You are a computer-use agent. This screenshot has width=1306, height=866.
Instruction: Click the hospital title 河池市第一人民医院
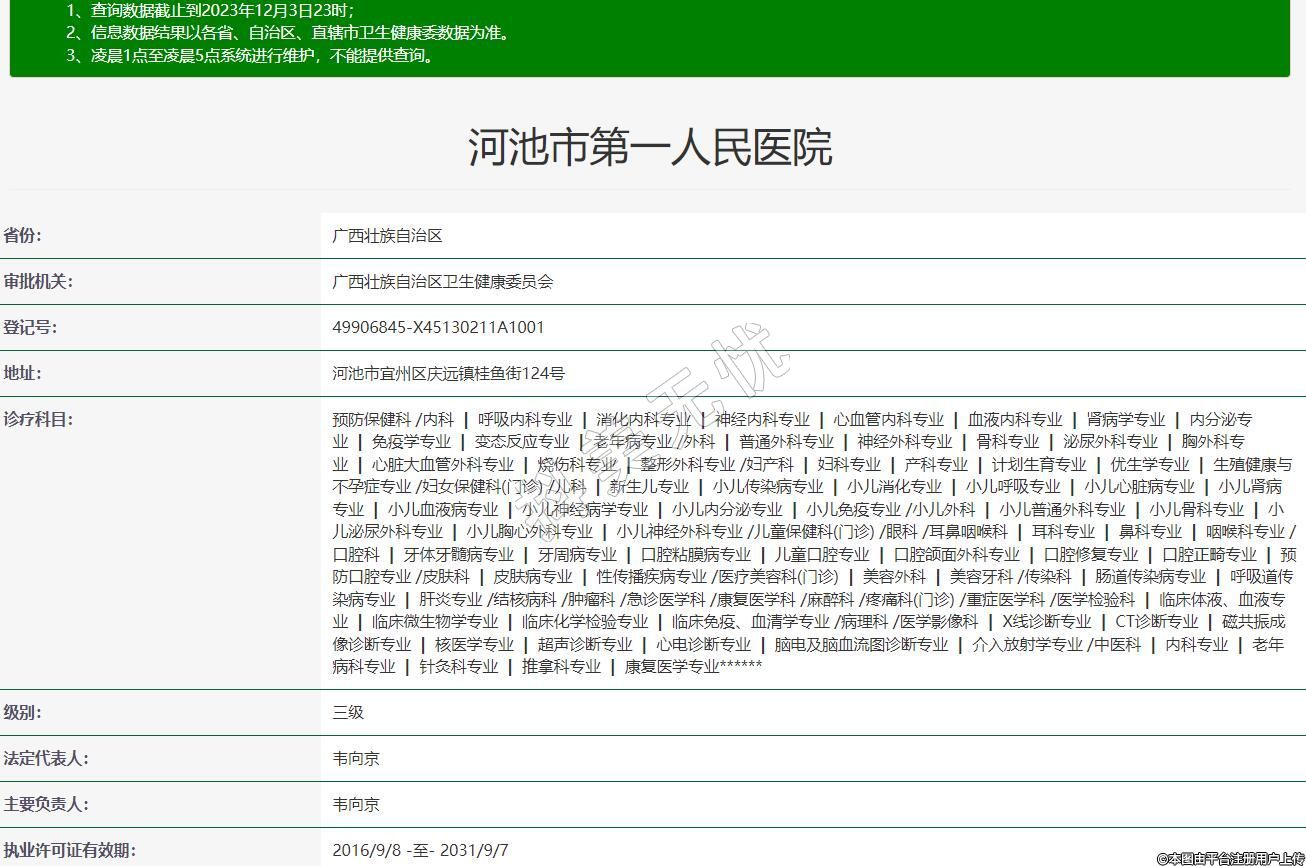650,147
